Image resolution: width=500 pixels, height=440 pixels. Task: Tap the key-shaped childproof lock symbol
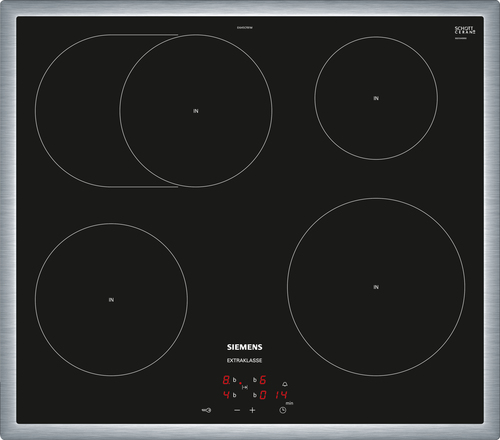(206, 410)
